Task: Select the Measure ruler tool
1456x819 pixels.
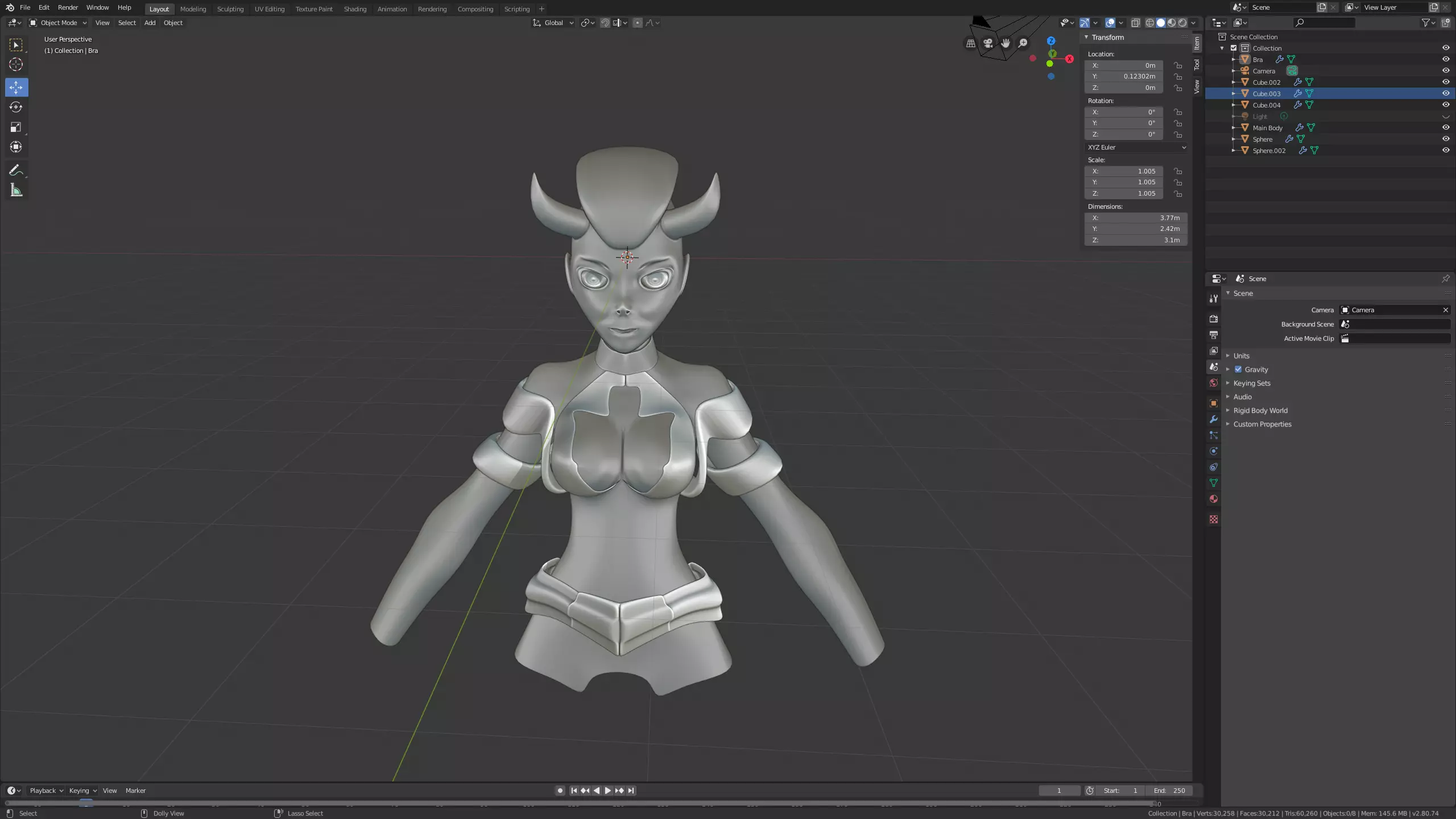Action: coord(16,190)
